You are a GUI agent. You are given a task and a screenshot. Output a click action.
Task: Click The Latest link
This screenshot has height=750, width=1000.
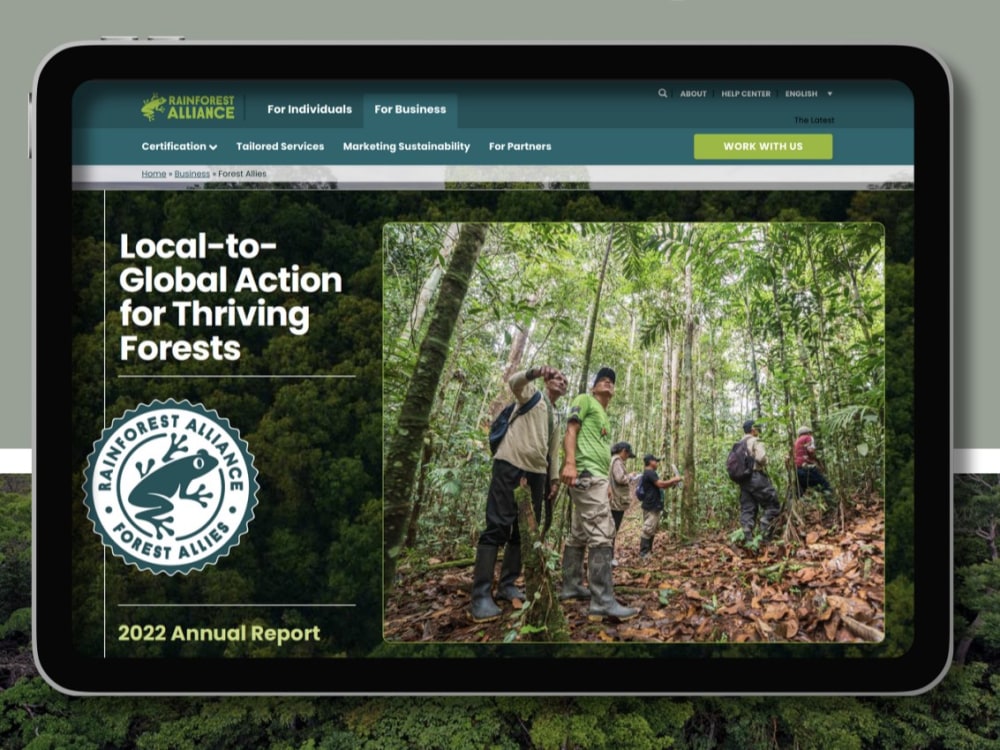[814, 120]
